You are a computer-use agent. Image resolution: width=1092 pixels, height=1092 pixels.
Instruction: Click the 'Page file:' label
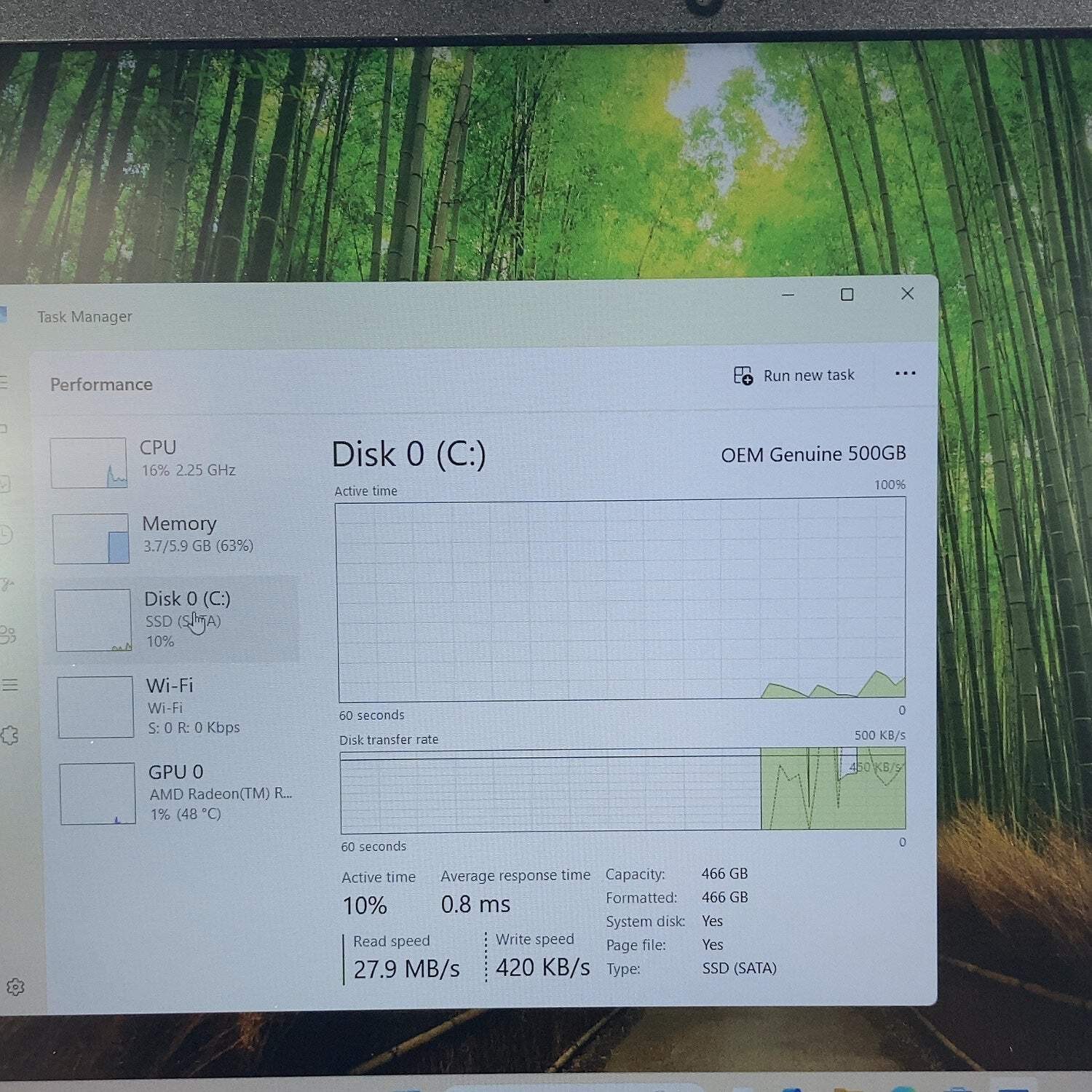click(x=636, y=945)
